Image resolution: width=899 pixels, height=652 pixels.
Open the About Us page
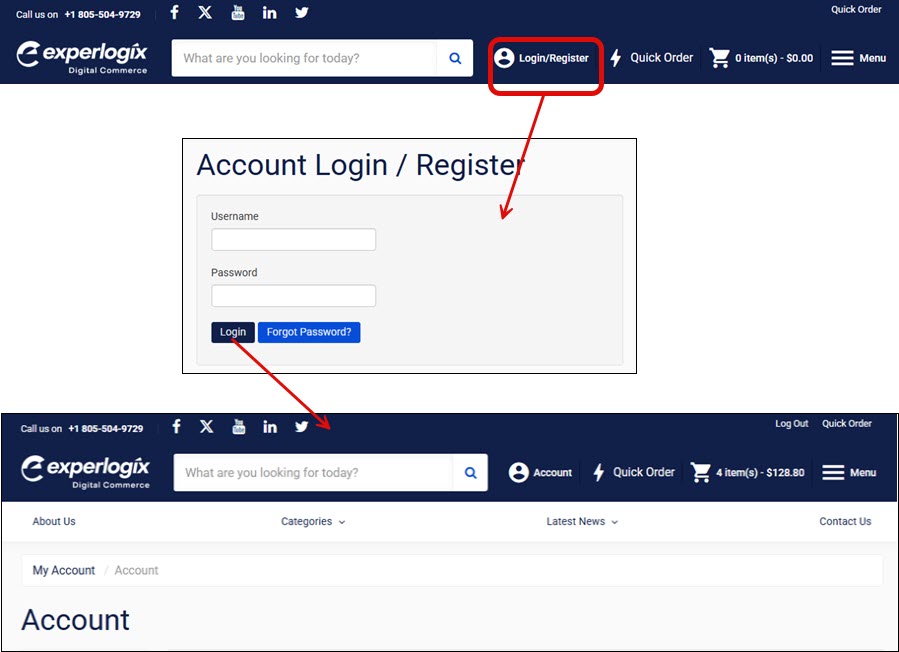53,521
